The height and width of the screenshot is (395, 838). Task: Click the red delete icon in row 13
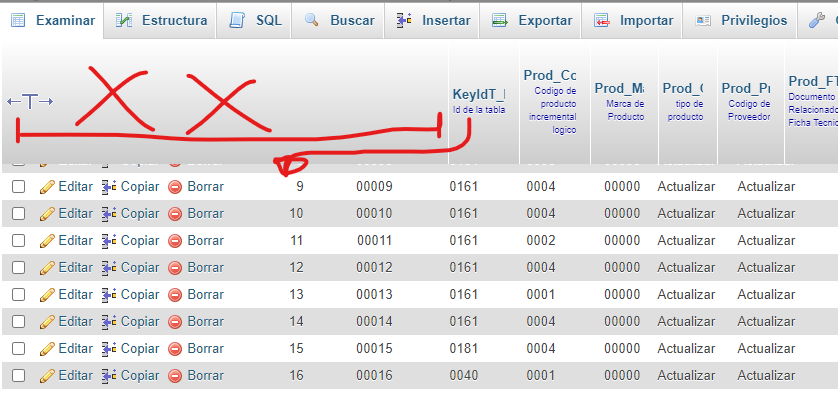click(175, 295)
